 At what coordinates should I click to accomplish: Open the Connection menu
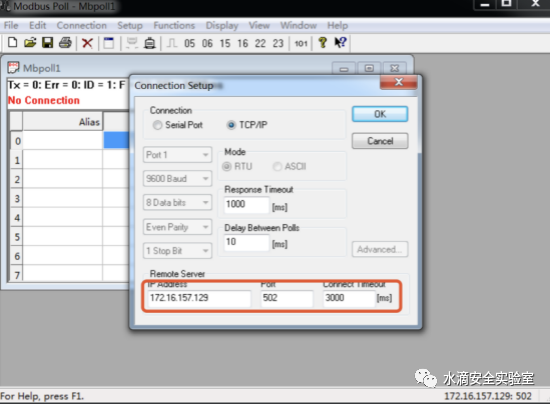click(82, 26)
